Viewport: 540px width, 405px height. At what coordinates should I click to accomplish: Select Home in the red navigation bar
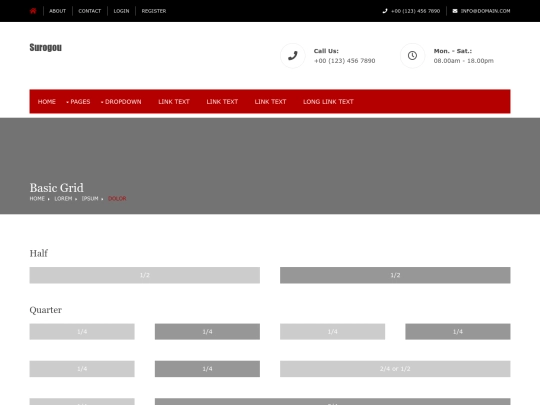tap(47, 102)
